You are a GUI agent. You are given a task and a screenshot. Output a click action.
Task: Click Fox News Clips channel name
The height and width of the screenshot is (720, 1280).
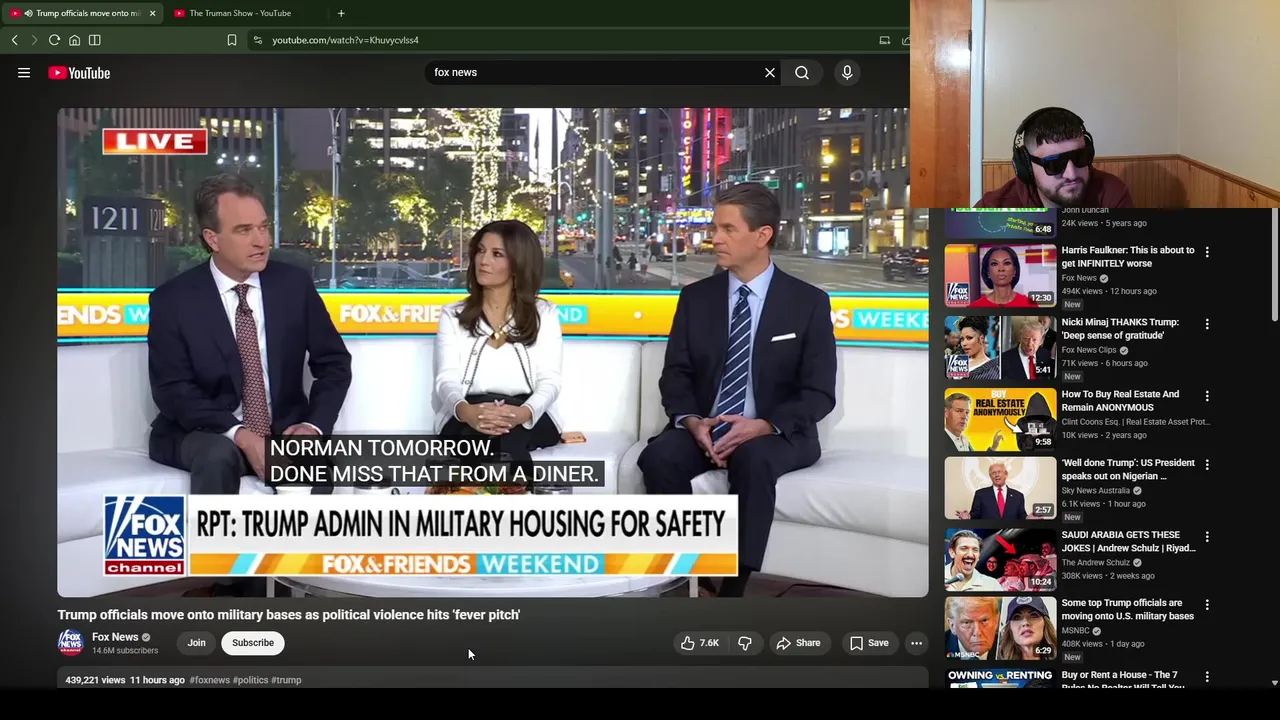[1089, 351]
